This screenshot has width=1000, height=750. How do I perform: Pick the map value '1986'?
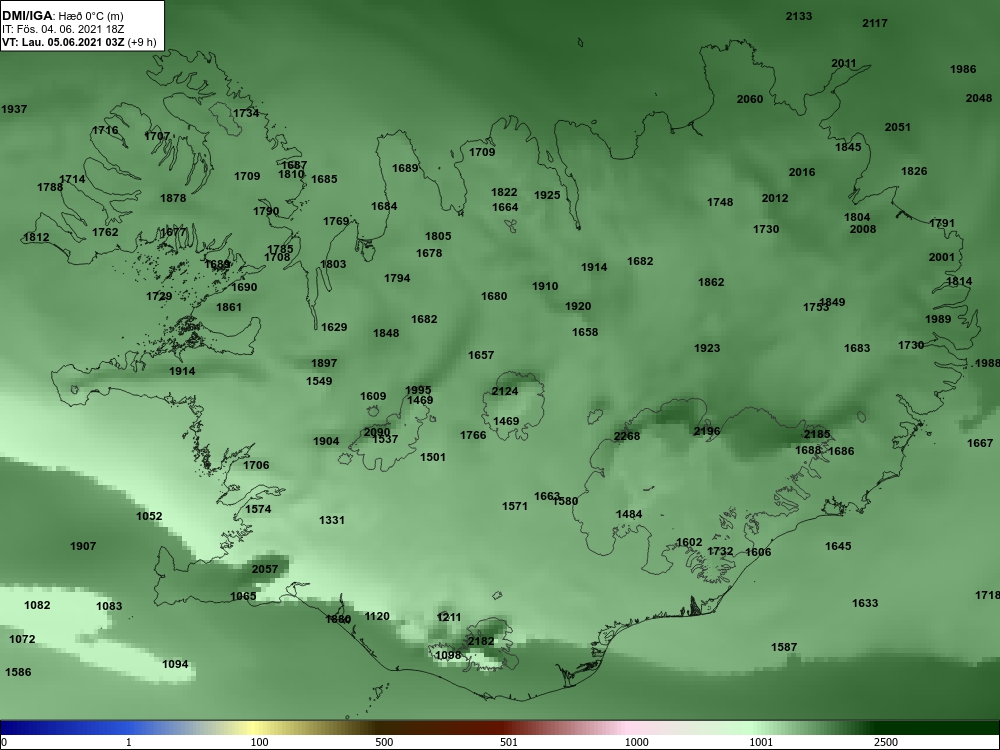click(x=962, y=69)
